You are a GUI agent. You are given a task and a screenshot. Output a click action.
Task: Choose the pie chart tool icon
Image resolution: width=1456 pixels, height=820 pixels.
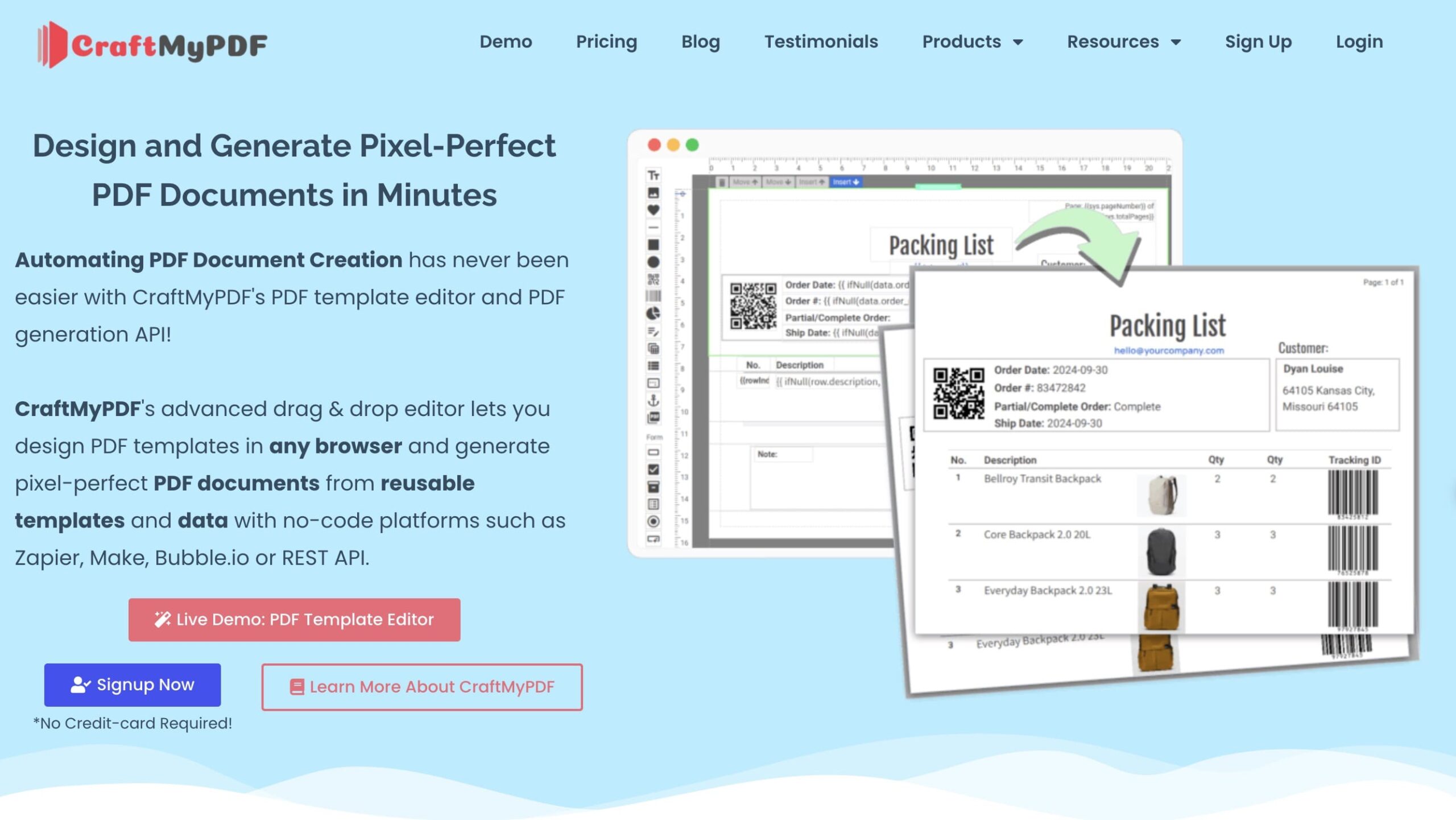click(653, 314)
